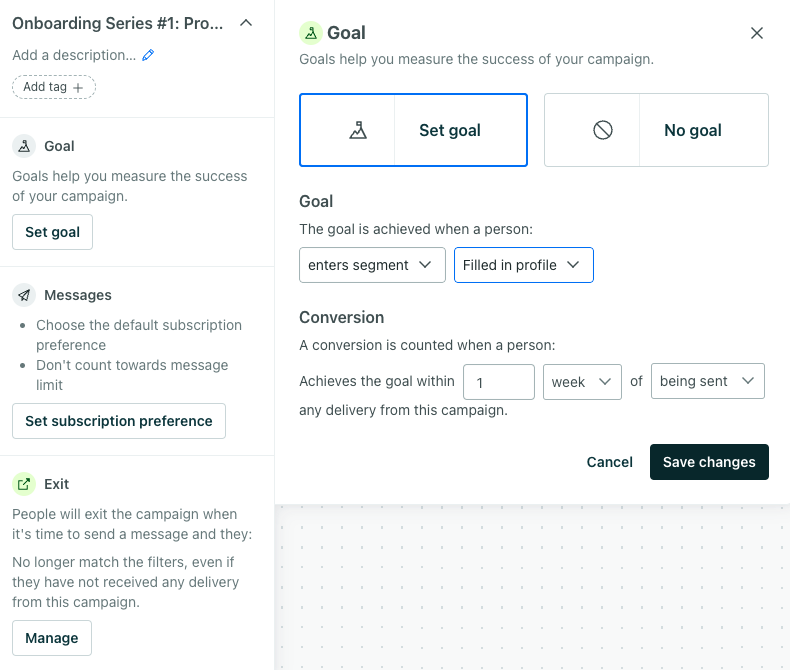790x670 pixels.
Task: Click Save changes button
Action: coord(709,462)
